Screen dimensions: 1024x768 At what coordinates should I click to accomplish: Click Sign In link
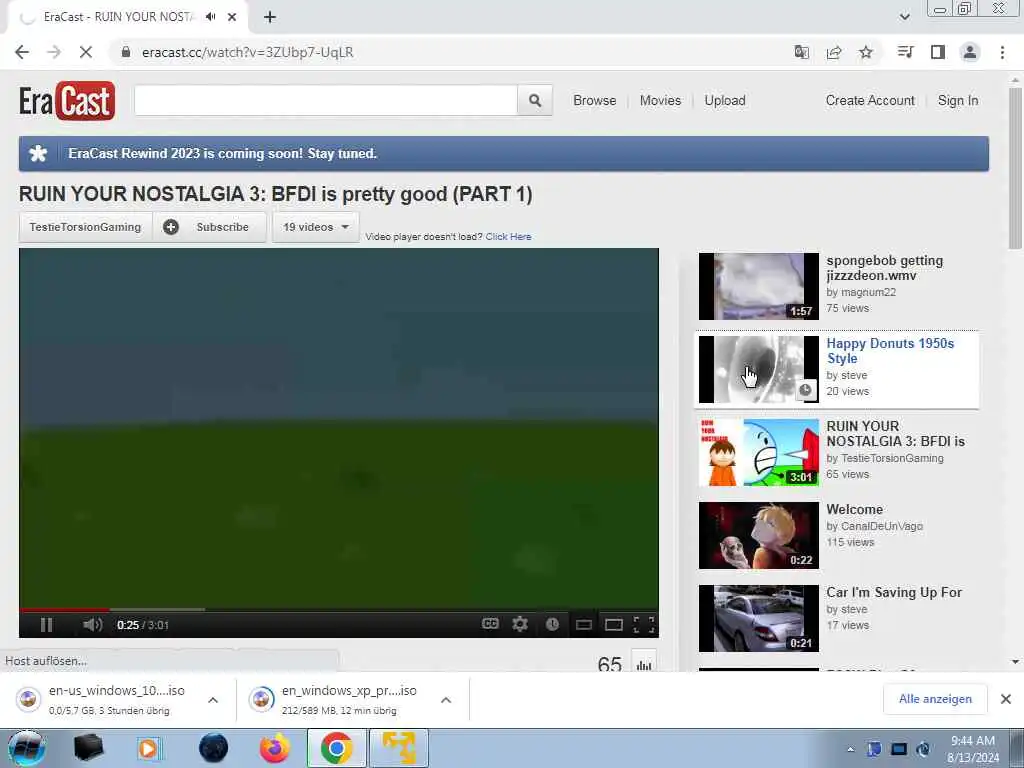tap(958, 101)
